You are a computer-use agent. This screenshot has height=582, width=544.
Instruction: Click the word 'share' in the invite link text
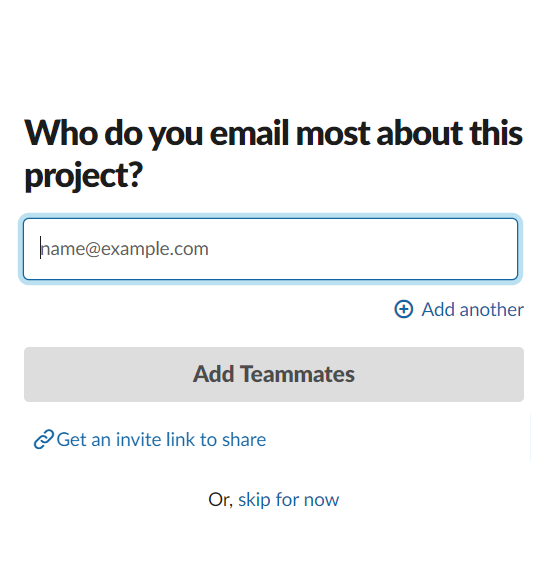(x=244, y=439)
